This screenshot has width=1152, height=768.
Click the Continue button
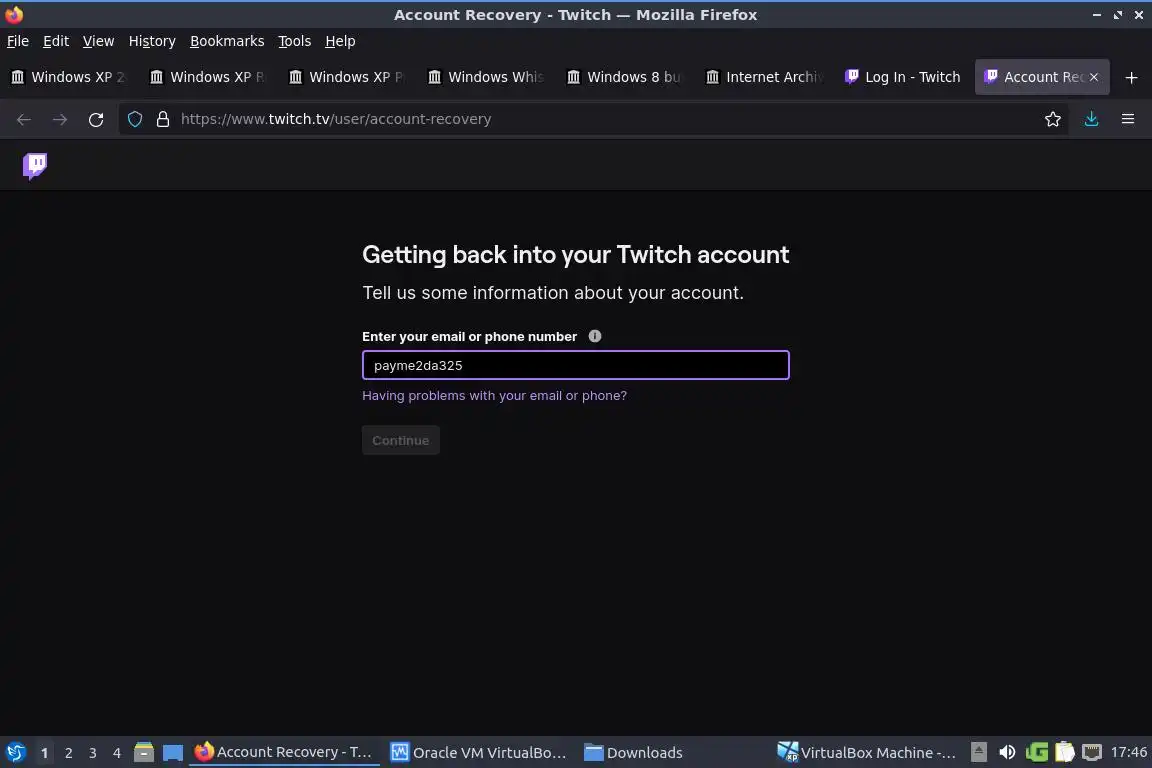[x=400, y=440]
